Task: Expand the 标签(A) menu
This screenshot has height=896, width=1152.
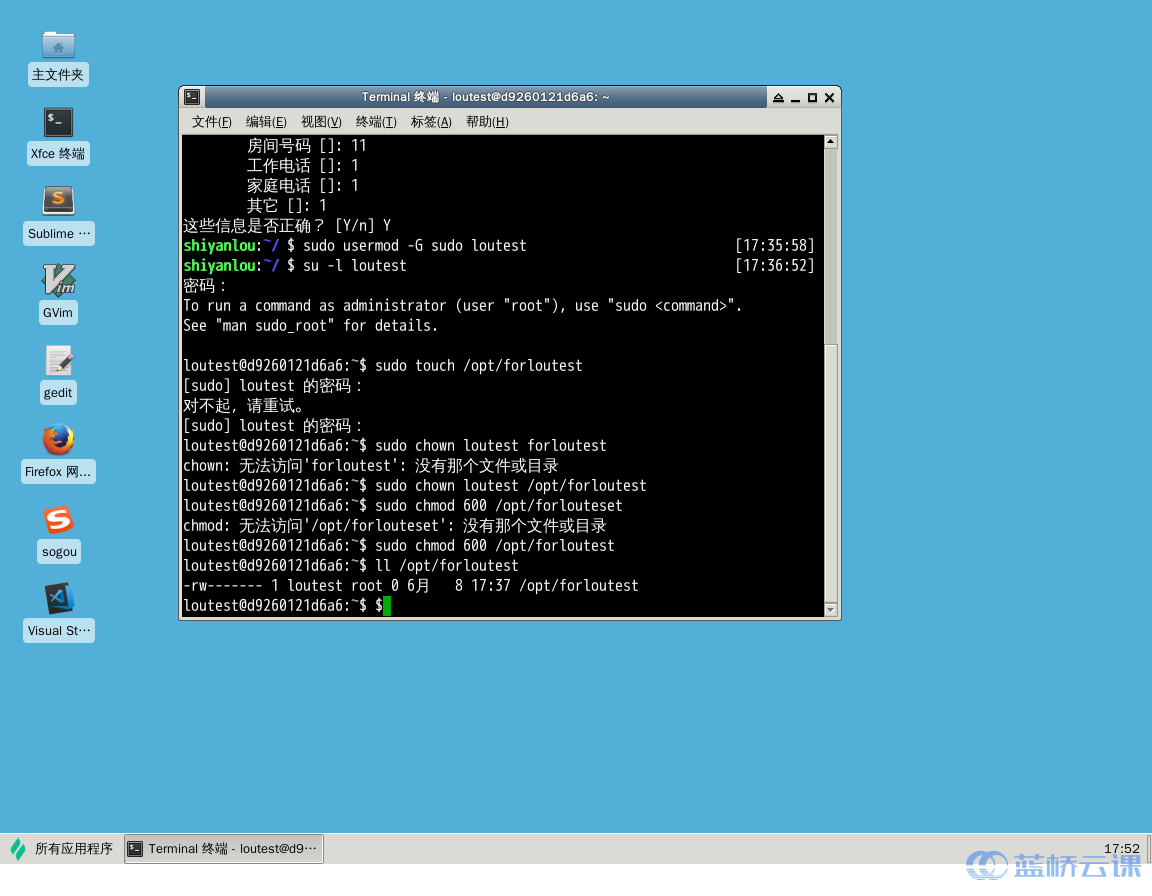Action: point(431,122)
